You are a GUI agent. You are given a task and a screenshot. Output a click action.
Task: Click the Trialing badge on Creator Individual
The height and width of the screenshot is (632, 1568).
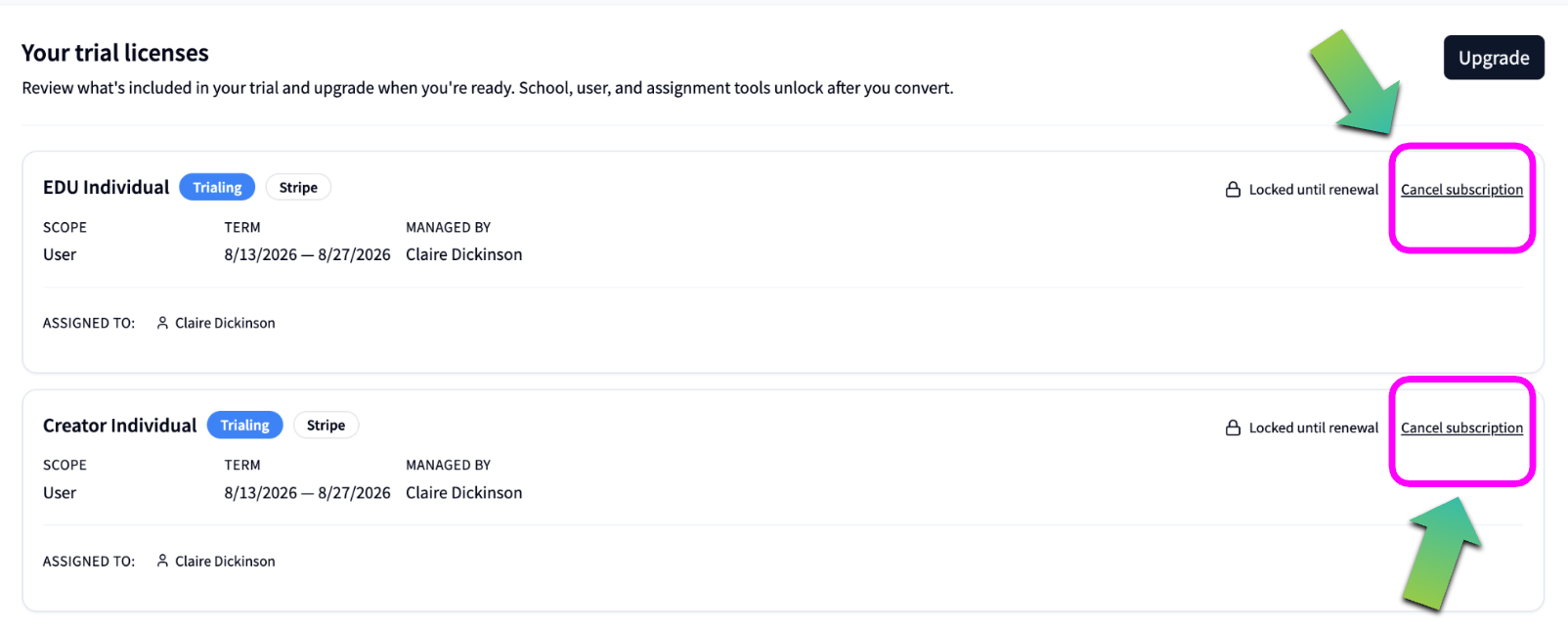coord(244,426)
